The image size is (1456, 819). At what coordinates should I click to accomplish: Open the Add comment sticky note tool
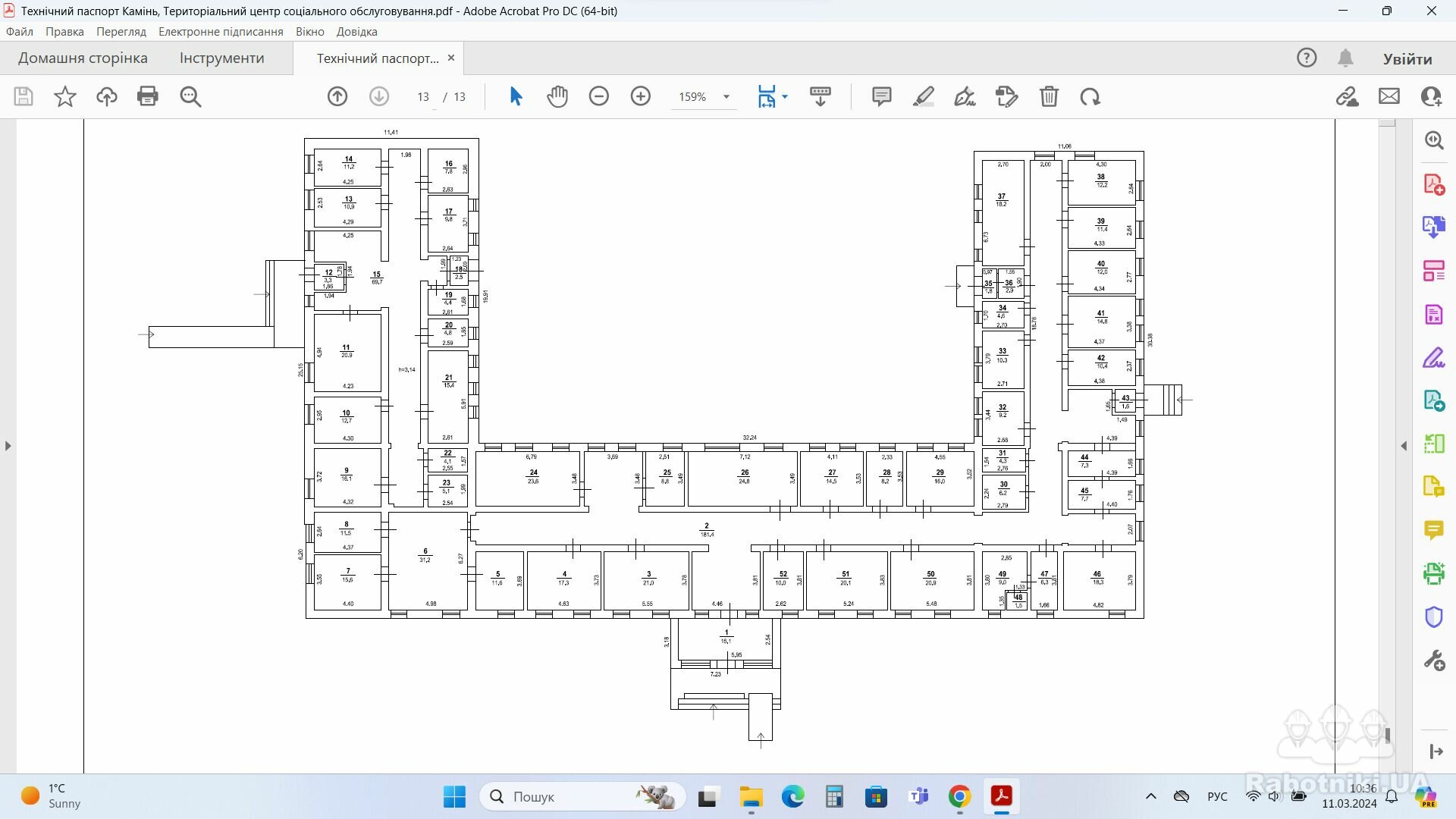pos(881,96)
